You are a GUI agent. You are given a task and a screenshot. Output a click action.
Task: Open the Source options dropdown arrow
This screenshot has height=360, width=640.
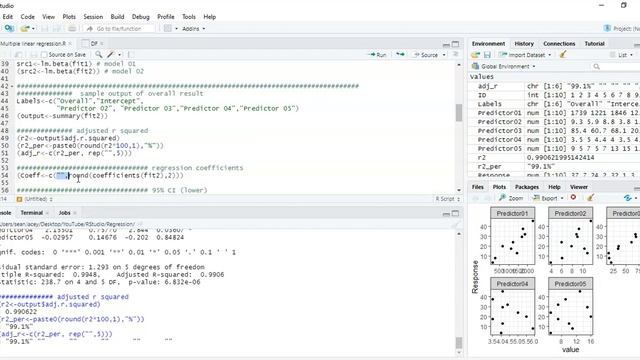point(444,55)
